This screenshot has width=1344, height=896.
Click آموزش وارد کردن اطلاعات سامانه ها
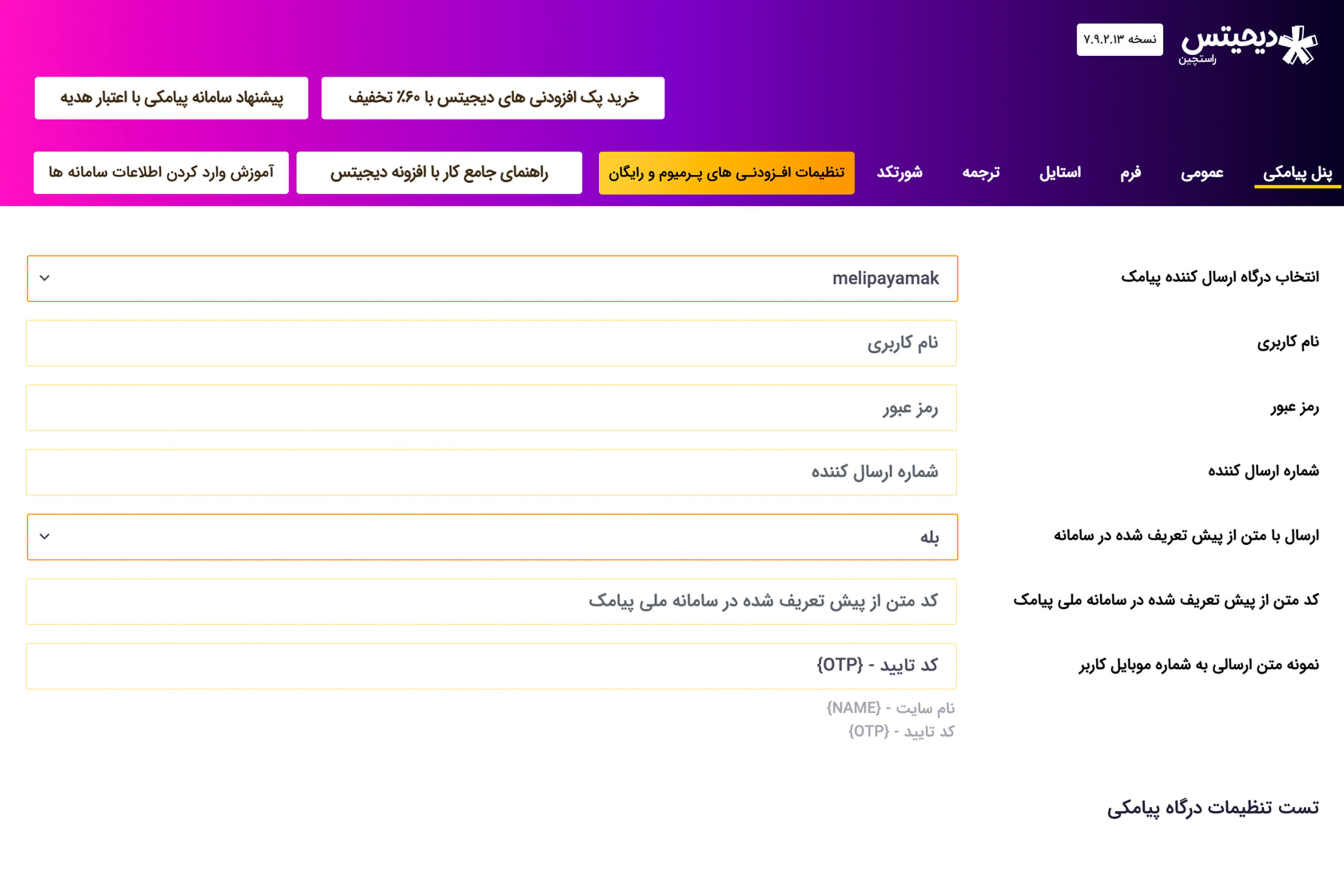click(x=161, y=173)
